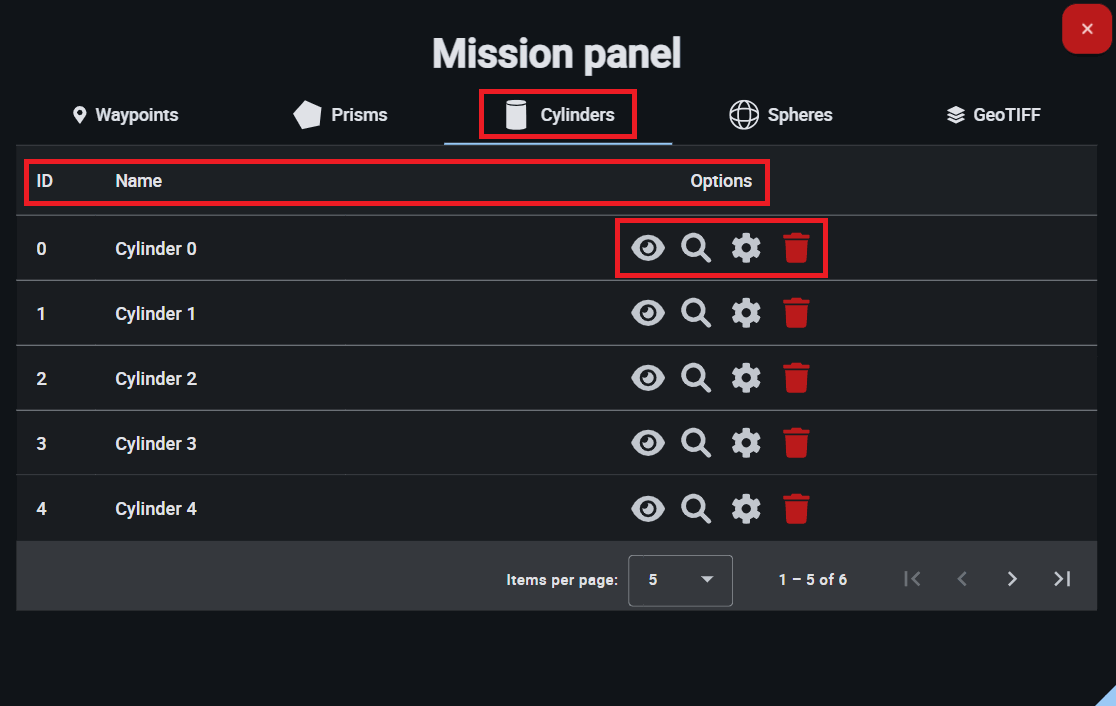Zoom to Cylinder 0 with magnifier icon
The height and width of the screenshot is (706, 1116).
click(696, 248)
